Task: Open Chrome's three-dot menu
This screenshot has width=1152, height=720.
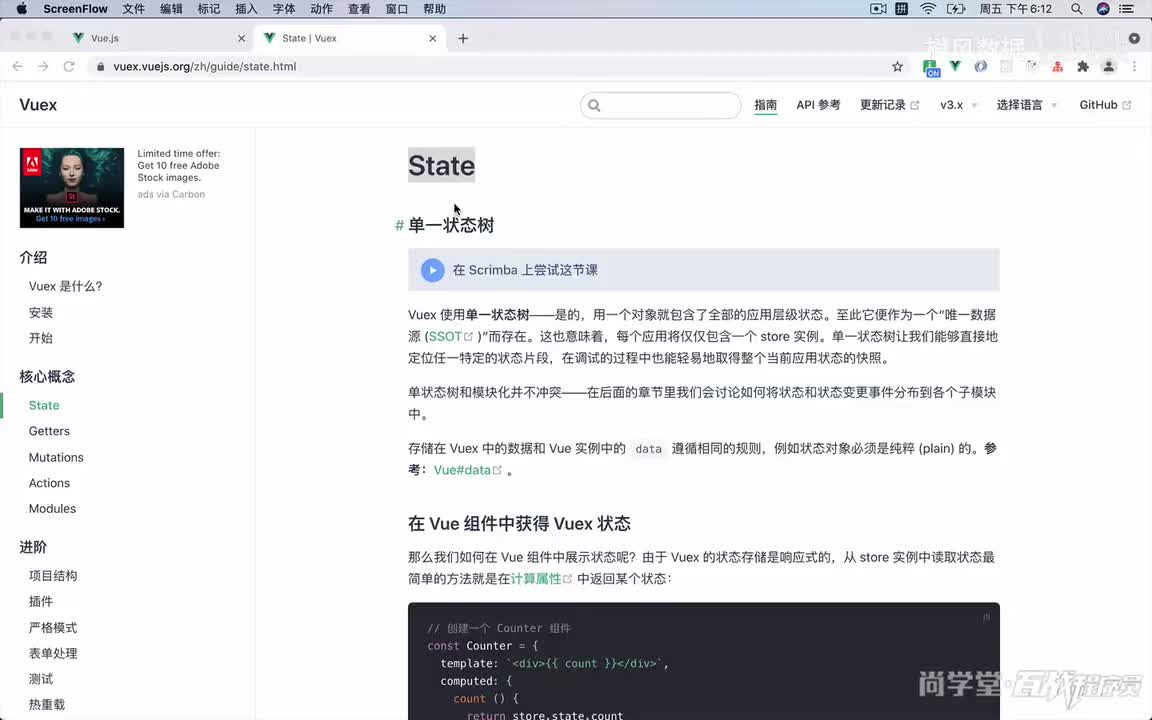Action: [x=1134, y=66]
